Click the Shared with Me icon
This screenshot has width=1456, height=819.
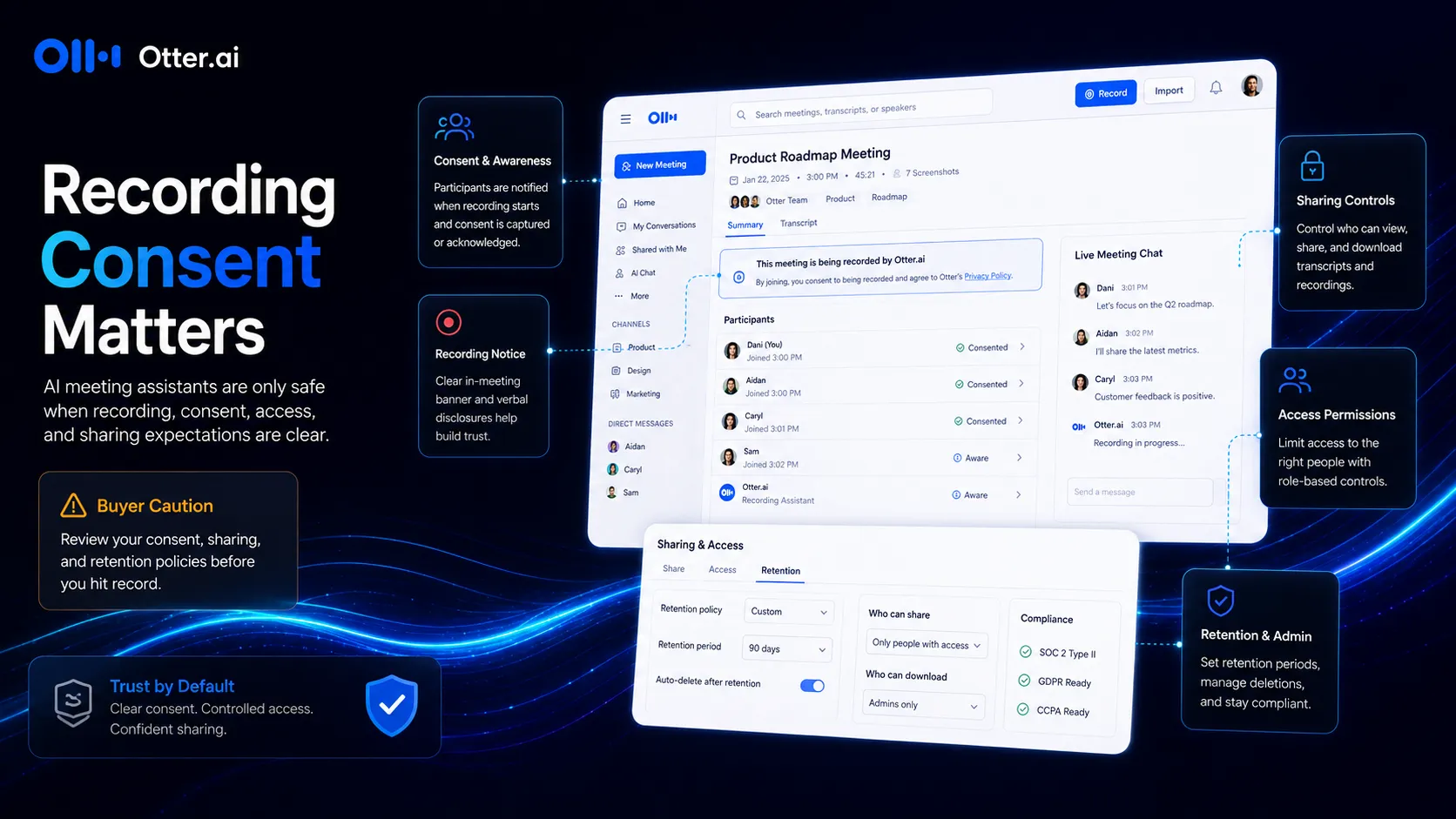click(x=620, y=250)
